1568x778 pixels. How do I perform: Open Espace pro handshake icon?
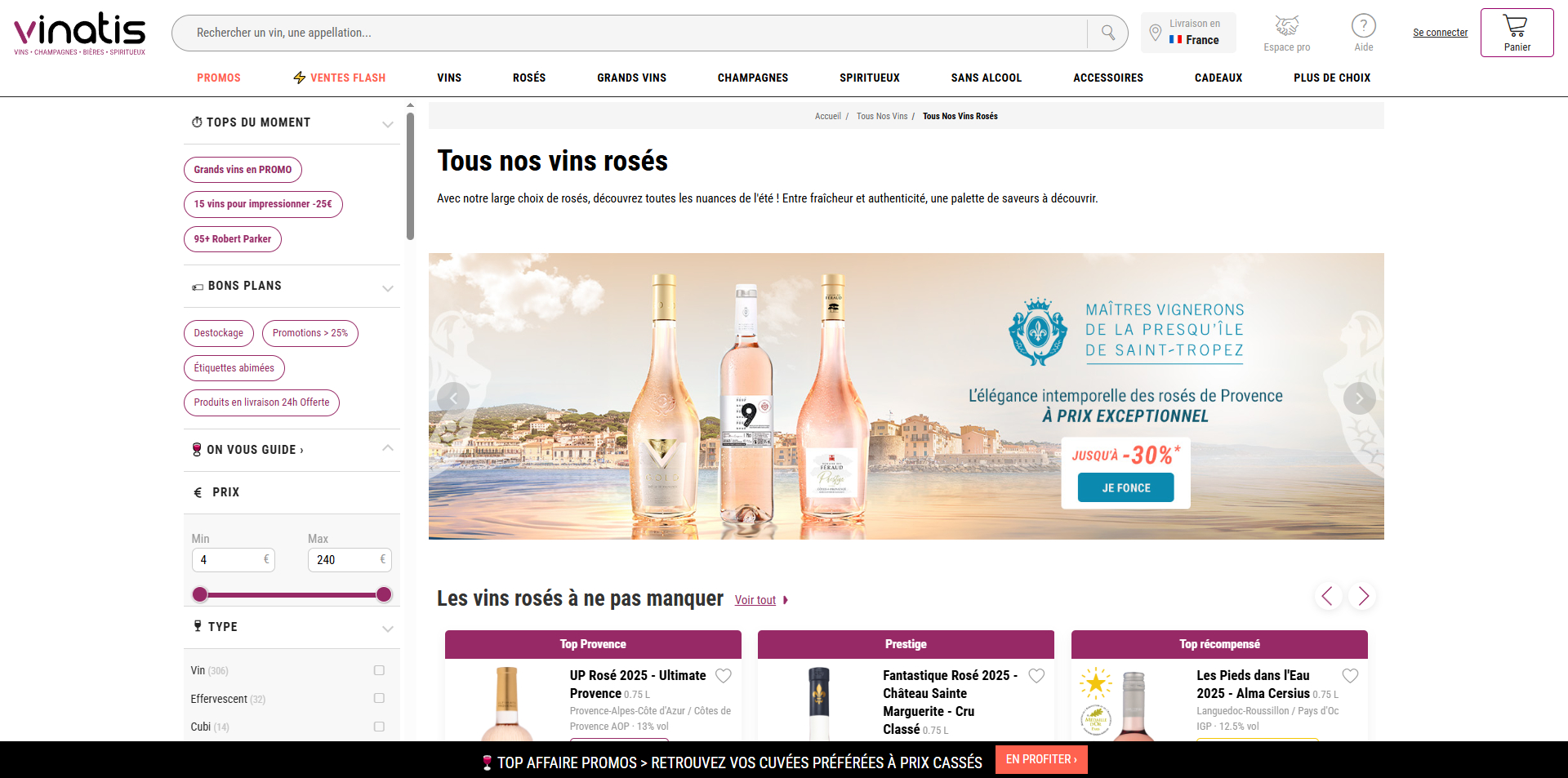pyautogui.click(x=1286, y=26)
